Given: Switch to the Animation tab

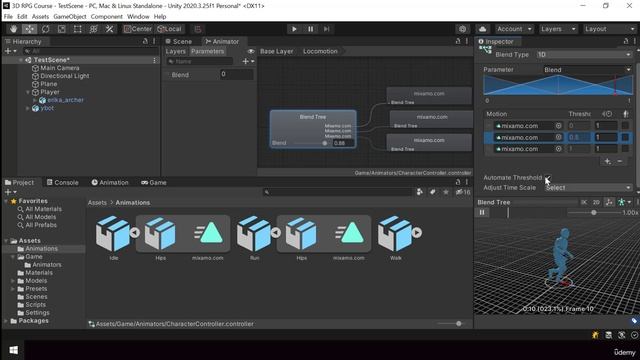Looking at the screenshot, I should click(110, 182).
